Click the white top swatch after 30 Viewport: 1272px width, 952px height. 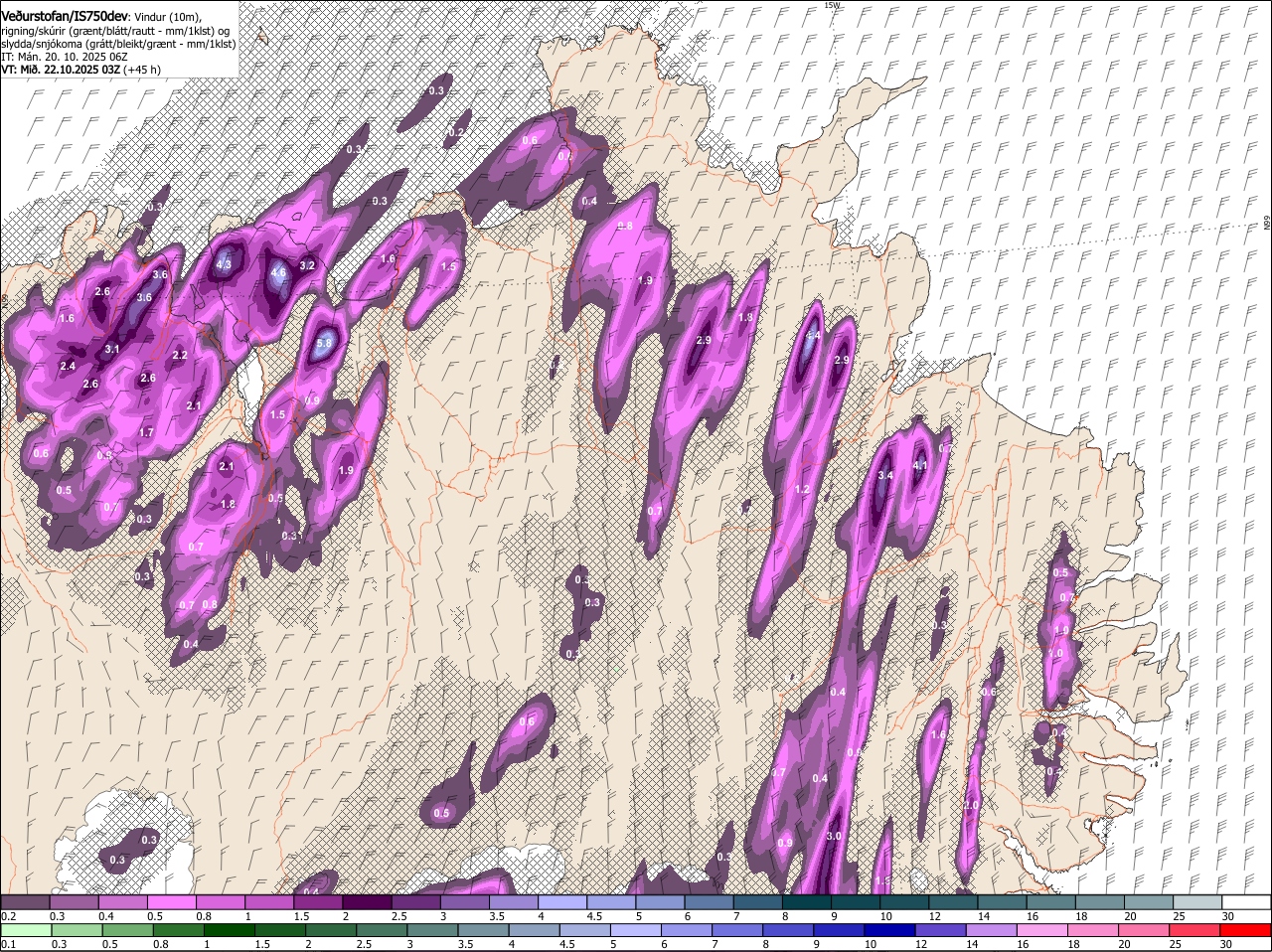[x=1246, y=902]
